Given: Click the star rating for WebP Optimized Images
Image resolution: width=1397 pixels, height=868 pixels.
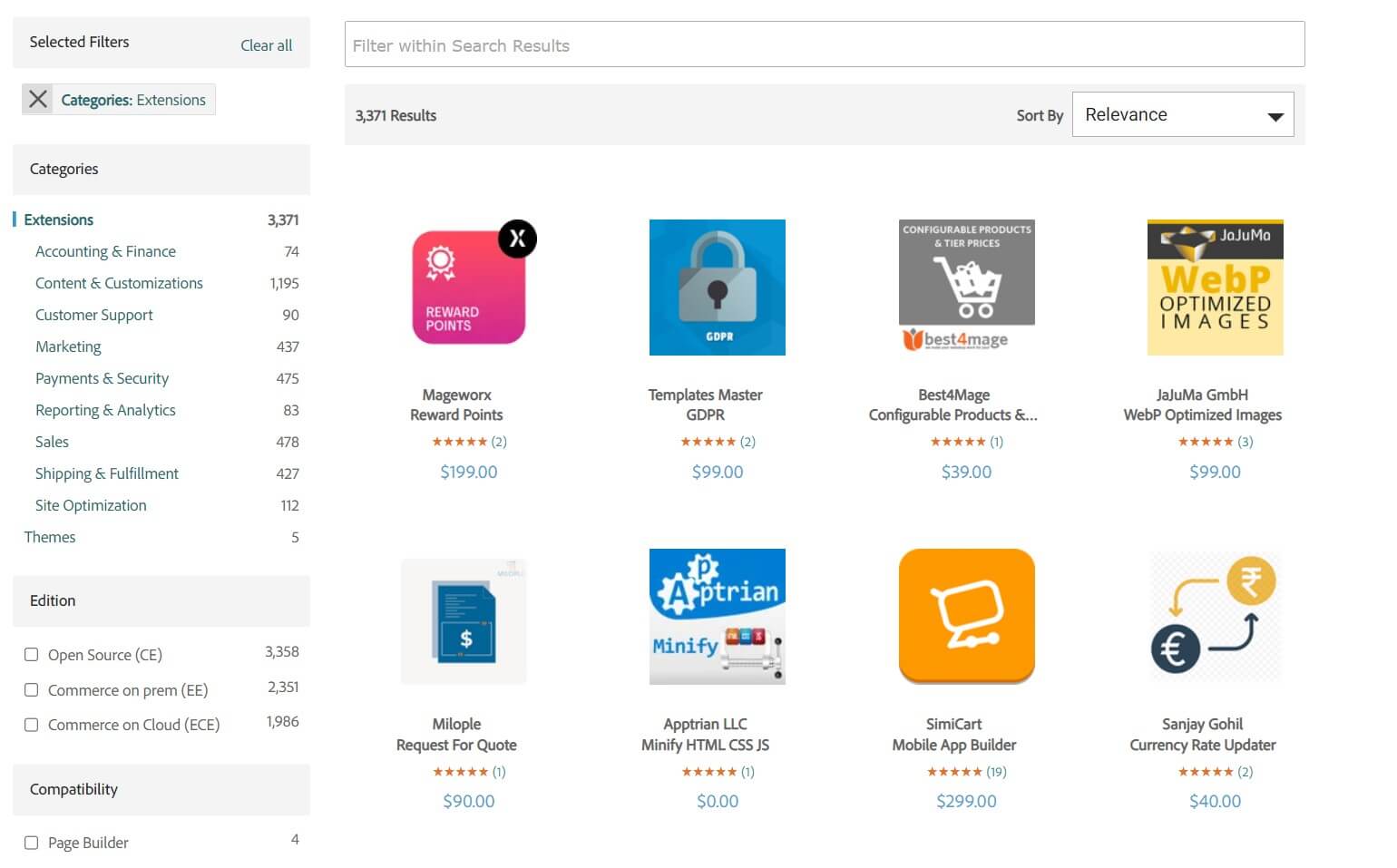Looking at the screenshot, I should pos(1206,442).
